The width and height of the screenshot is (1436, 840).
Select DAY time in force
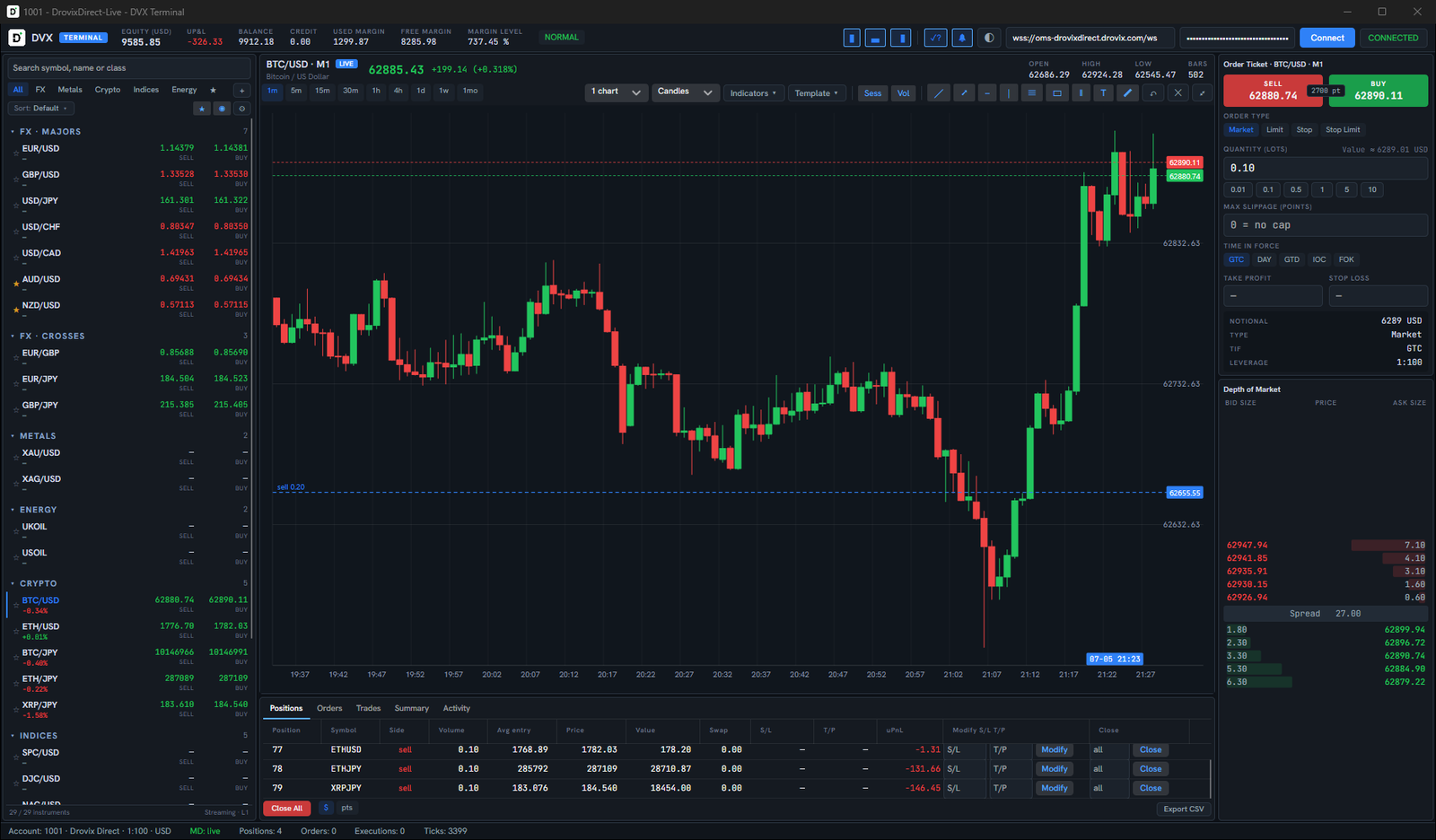[1265, 259]
